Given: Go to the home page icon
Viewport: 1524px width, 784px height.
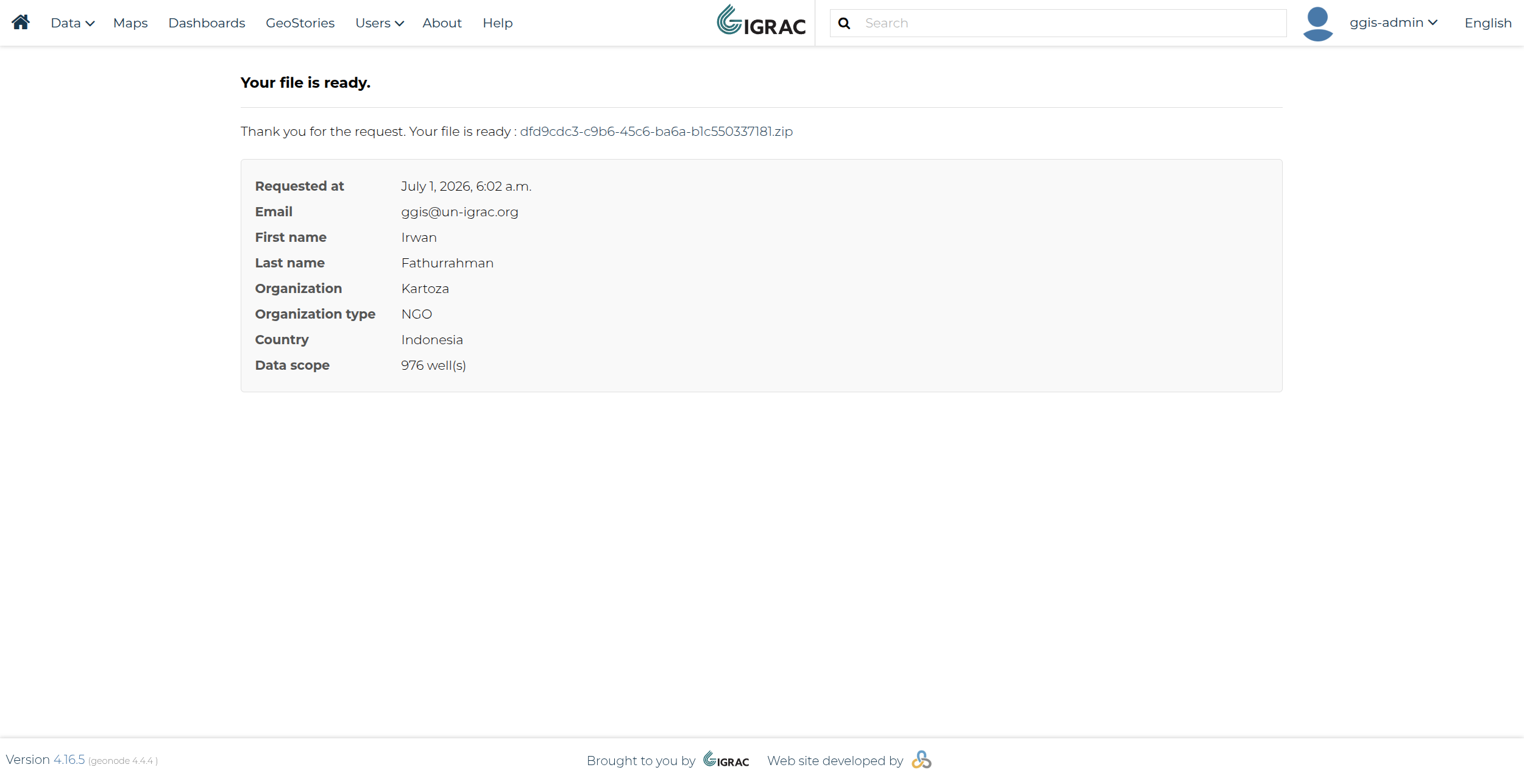Looking at the screenshot, I should click(x=21, y=23).
